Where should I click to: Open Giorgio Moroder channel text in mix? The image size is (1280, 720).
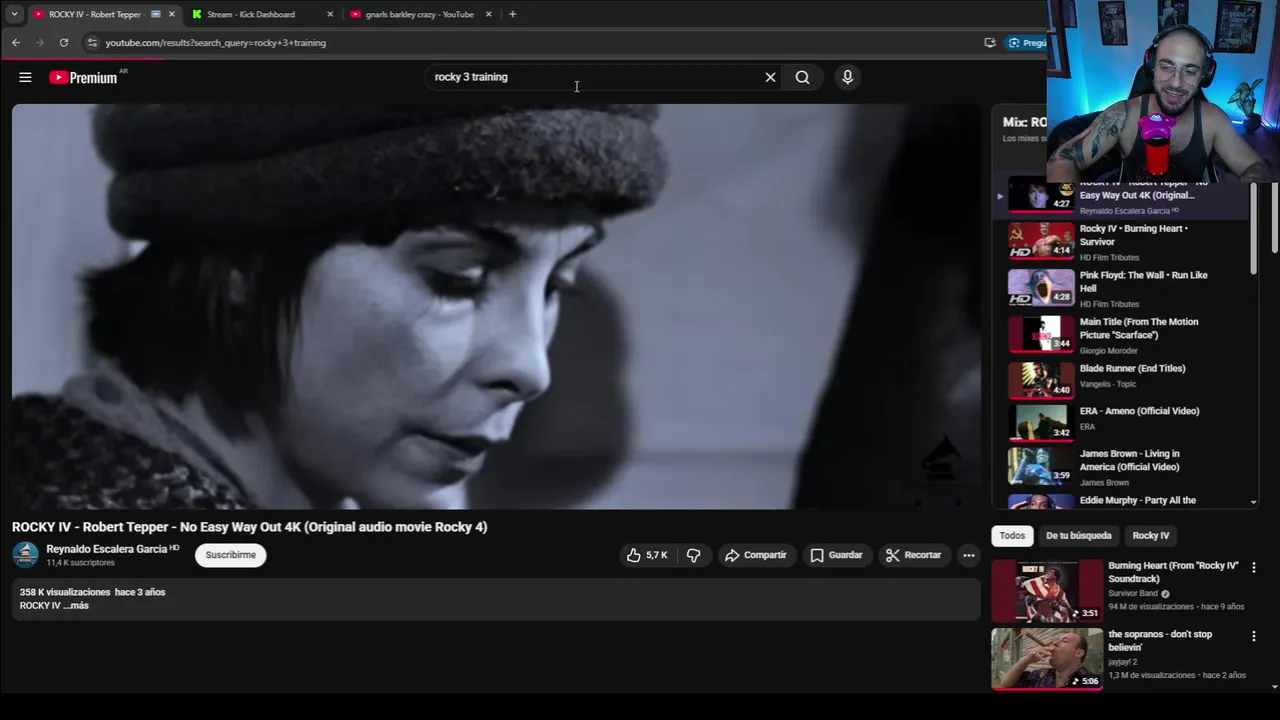(x=1109, y=351)
